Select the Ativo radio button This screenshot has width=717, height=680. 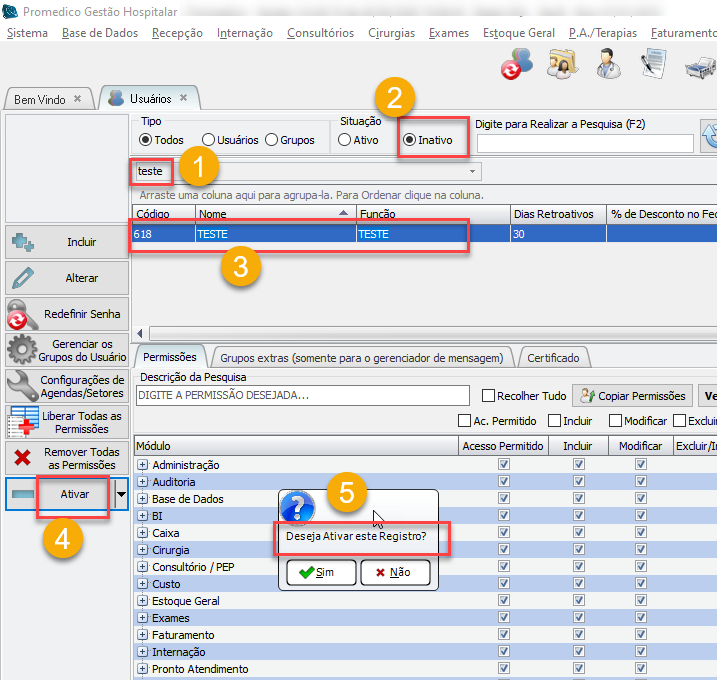(x=345, y=140)
